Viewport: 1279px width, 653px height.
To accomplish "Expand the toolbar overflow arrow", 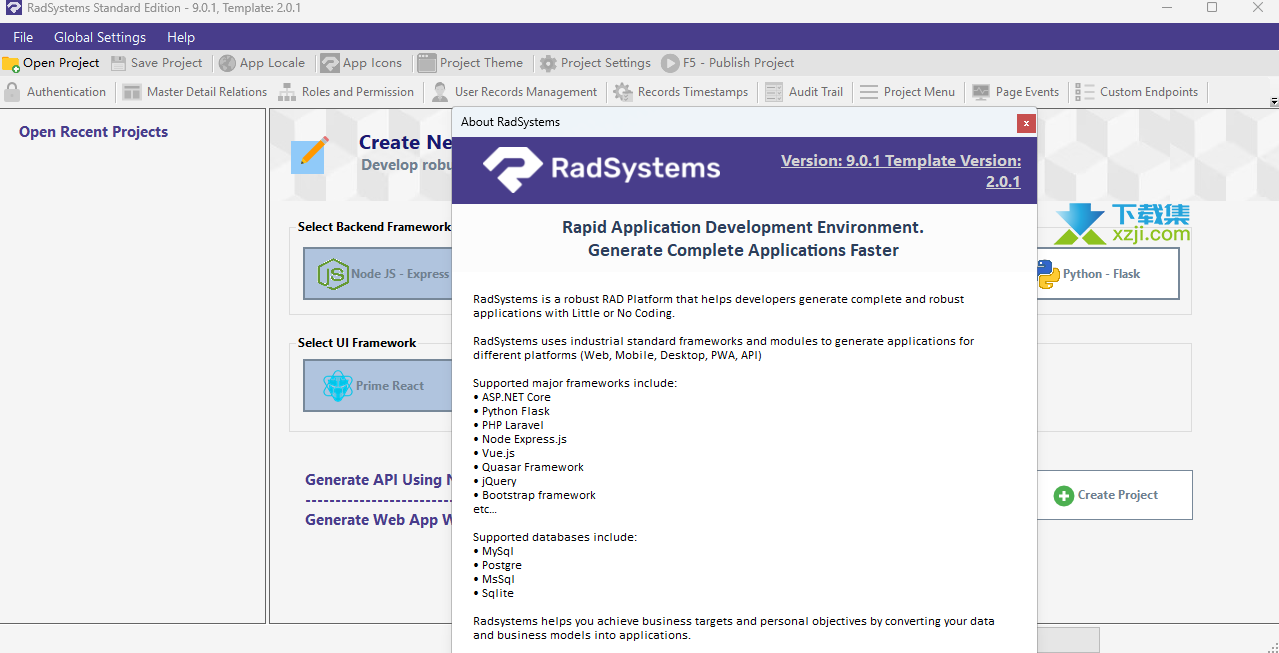I will click(x=1273, y=102).
